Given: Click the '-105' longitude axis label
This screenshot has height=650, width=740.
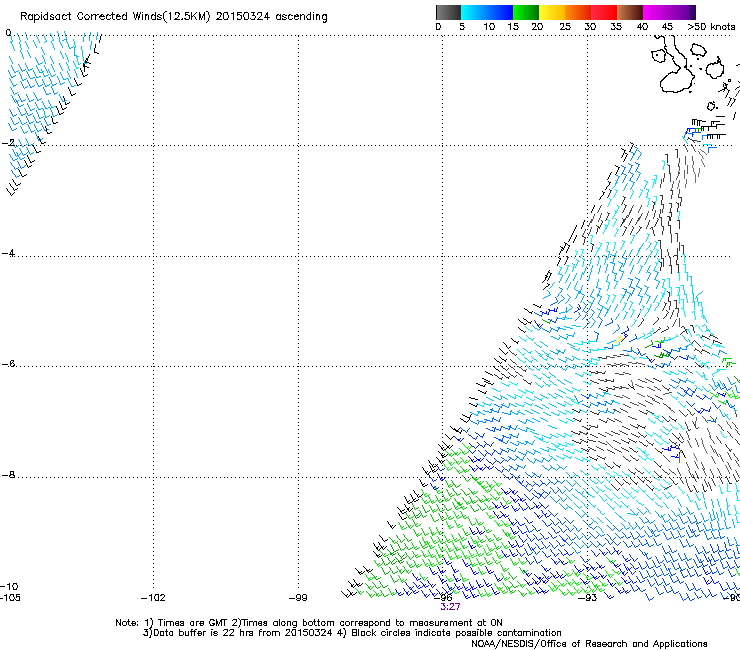Looking at the screenshot, I should tap(10, 598).
